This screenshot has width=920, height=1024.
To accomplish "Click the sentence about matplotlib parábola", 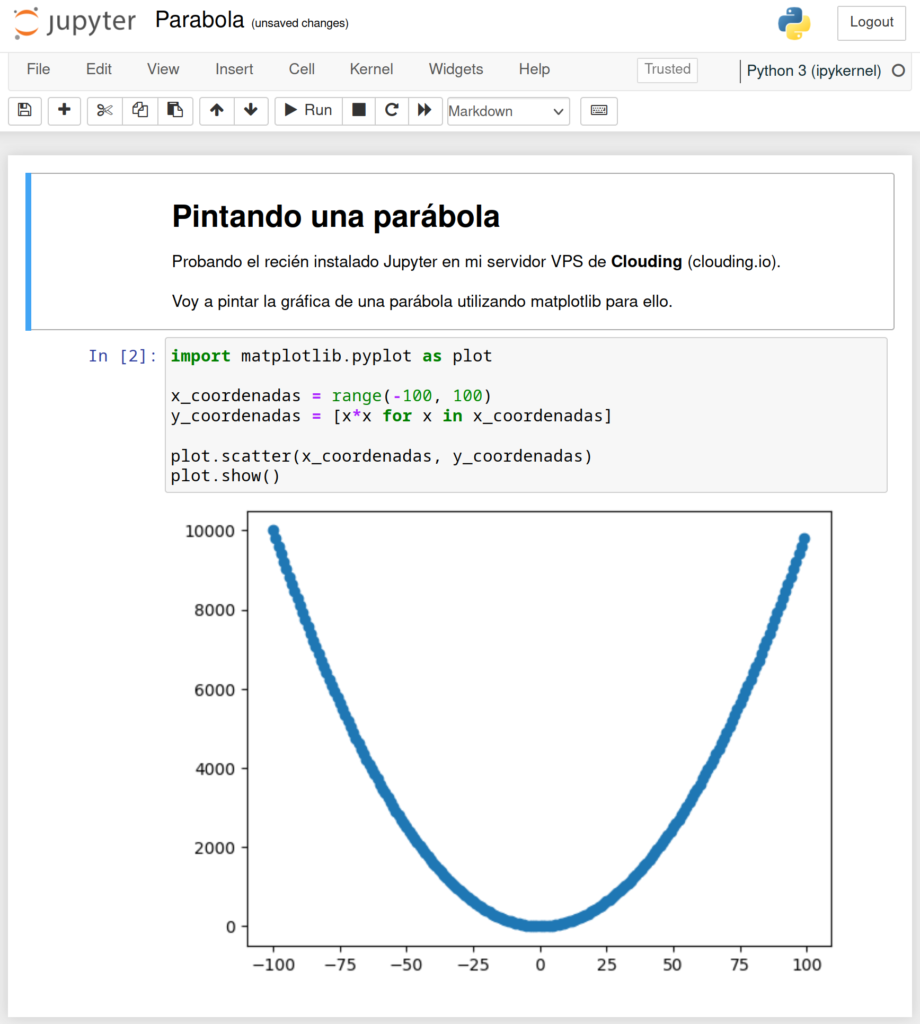I will 422,302.
